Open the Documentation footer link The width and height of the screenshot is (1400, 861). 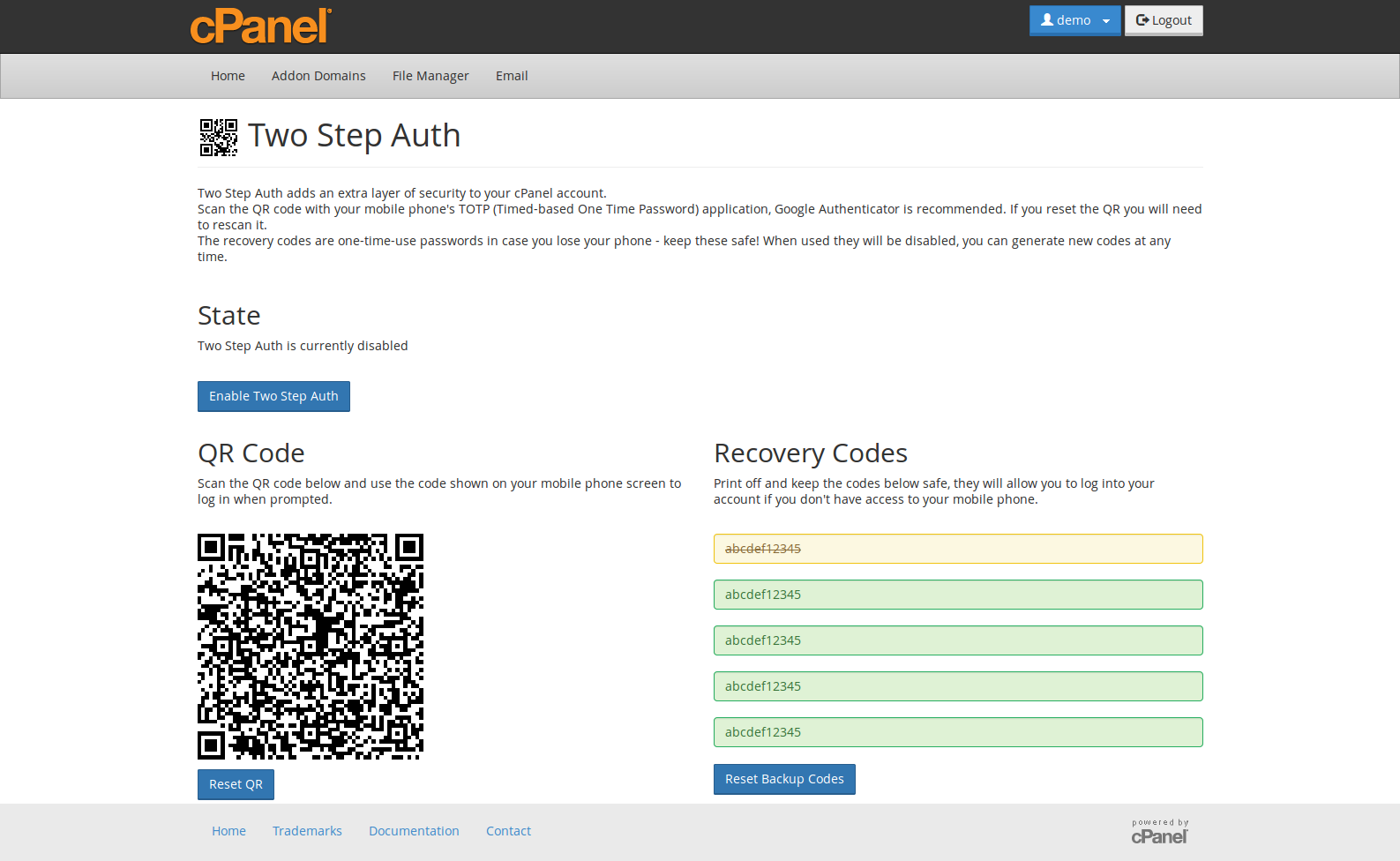[x=414, y=831]
